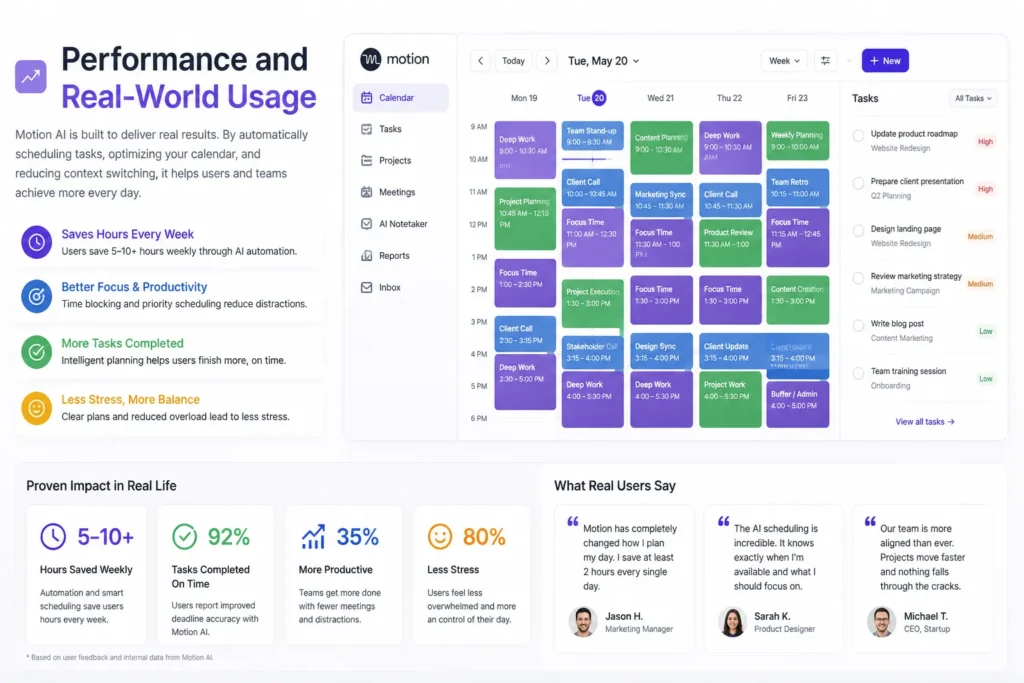Image resolution: width=1024 pixels, height=683 pixels.
Task: Select the Mon 19 column header
Action: (x=524, y=98)
